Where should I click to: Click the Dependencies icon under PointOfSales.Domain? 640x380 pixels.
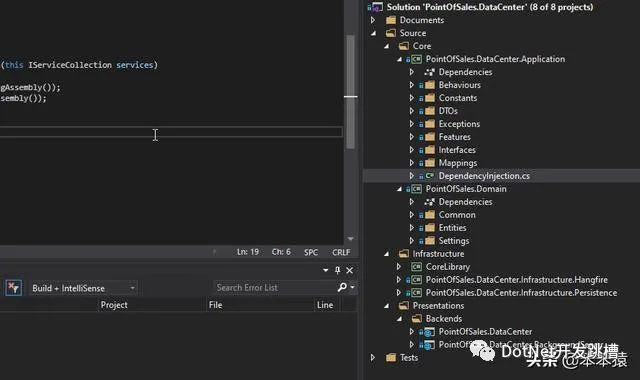click(x=429, y=202)
